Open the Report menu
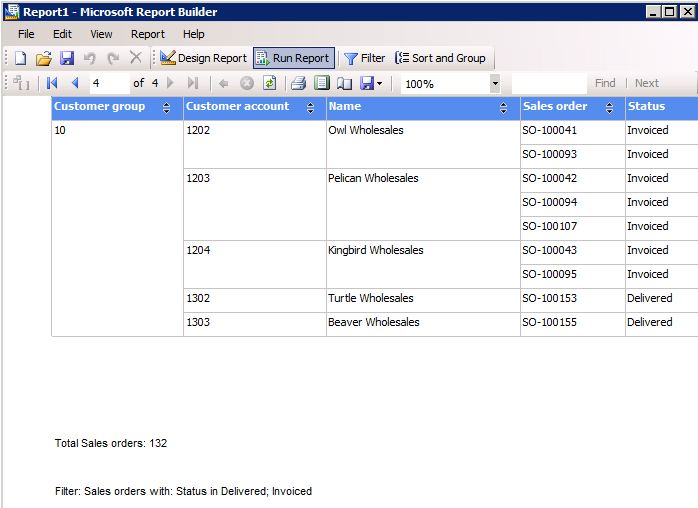This screenshot has height=508, width=698. click(148, 34)
